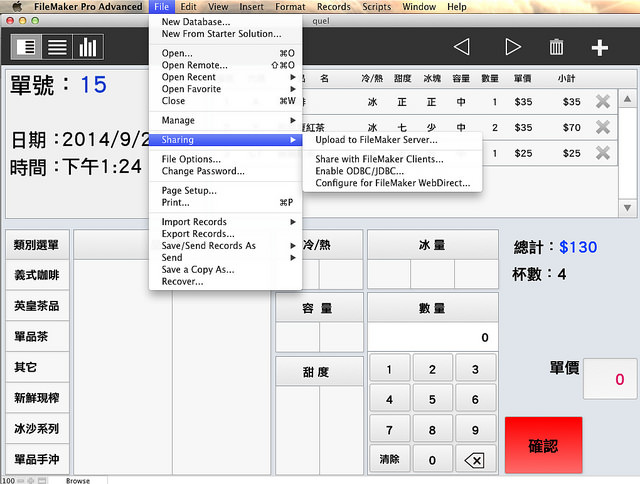This screenshot has width=640, height=484.
Task: Select 其它 category button
Action: [37, 367]
